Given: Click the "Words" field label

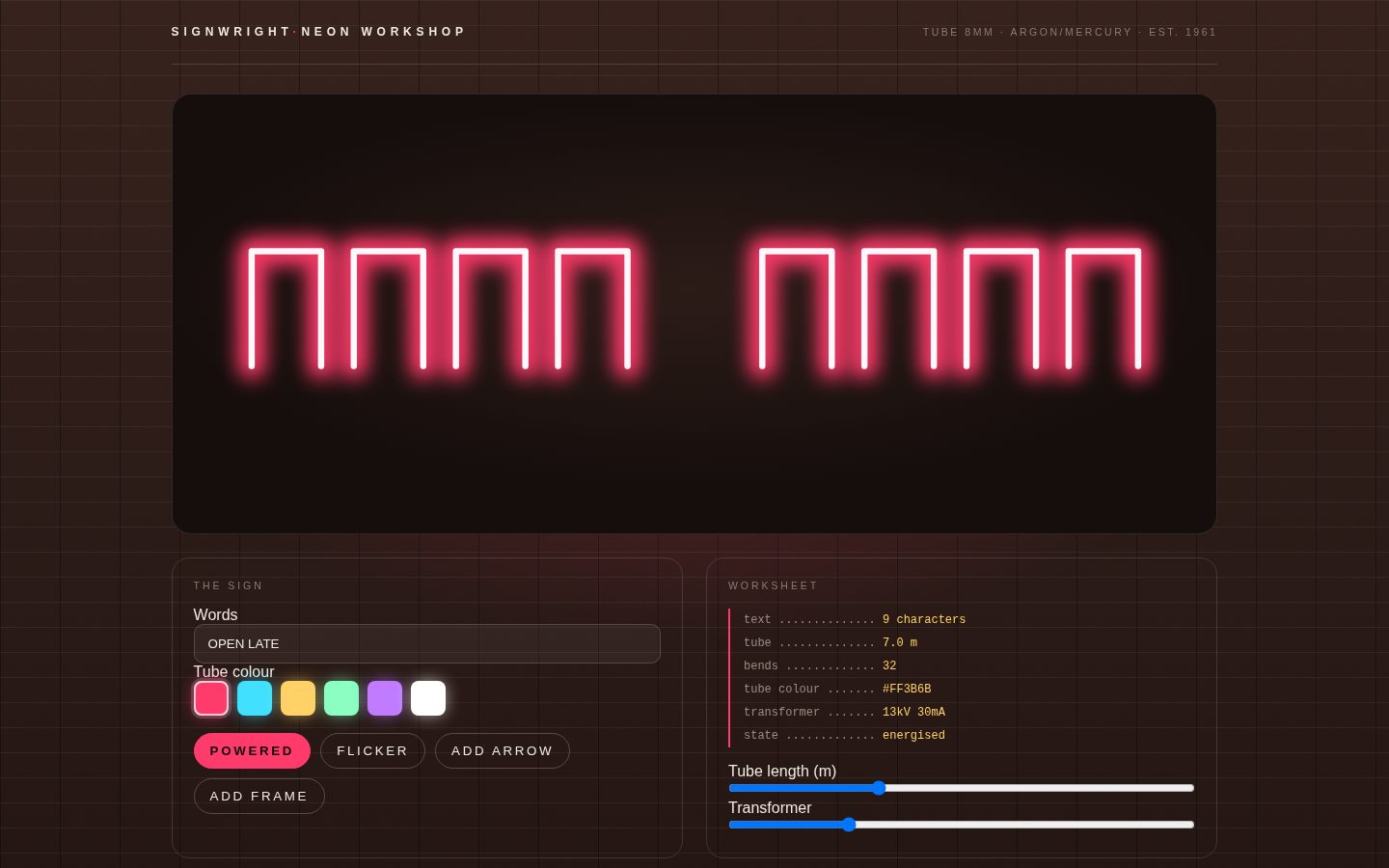Looking at the screenshot, I should [x=215, y=615].
